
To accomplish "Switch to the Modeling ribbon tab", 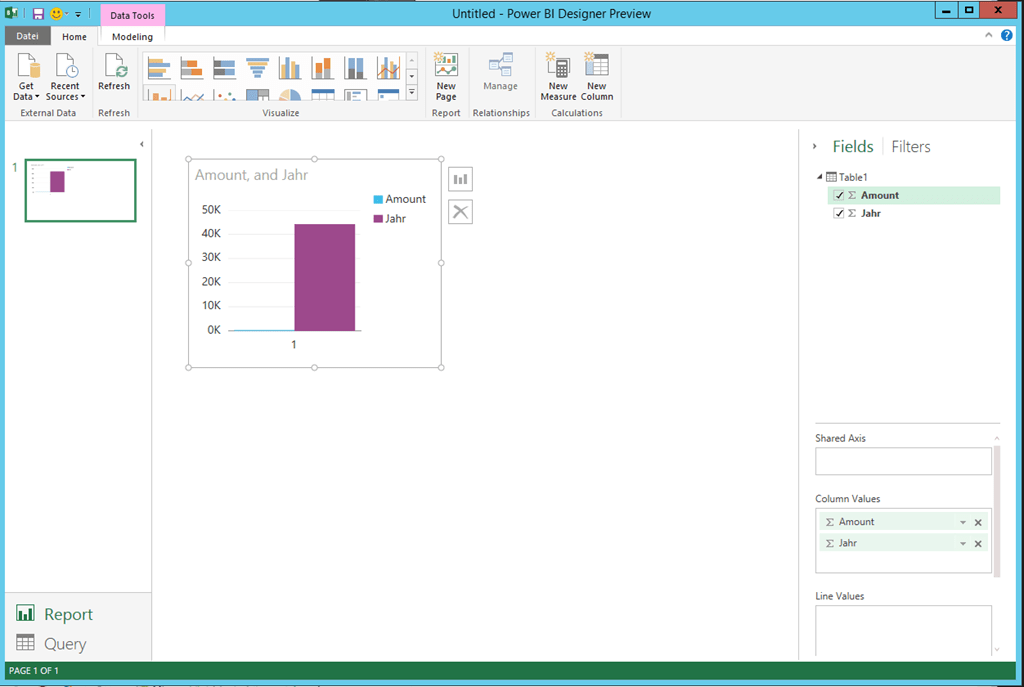I will pyautogui.click(x=132, y=37).
